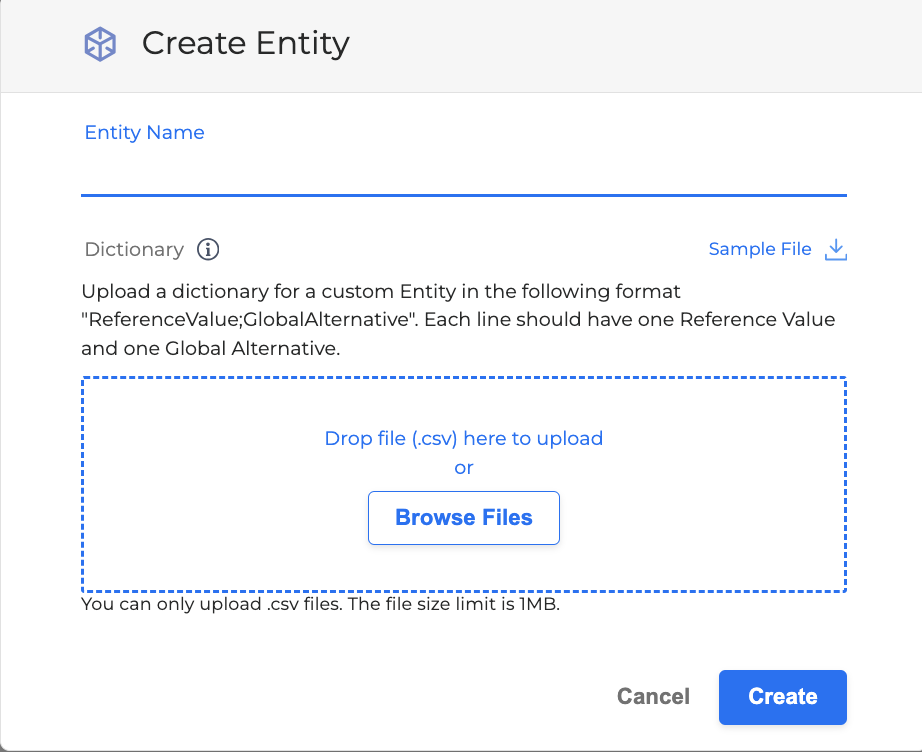
Task: Click the "or" text in the upload area
Action: (x=463, y=467)
